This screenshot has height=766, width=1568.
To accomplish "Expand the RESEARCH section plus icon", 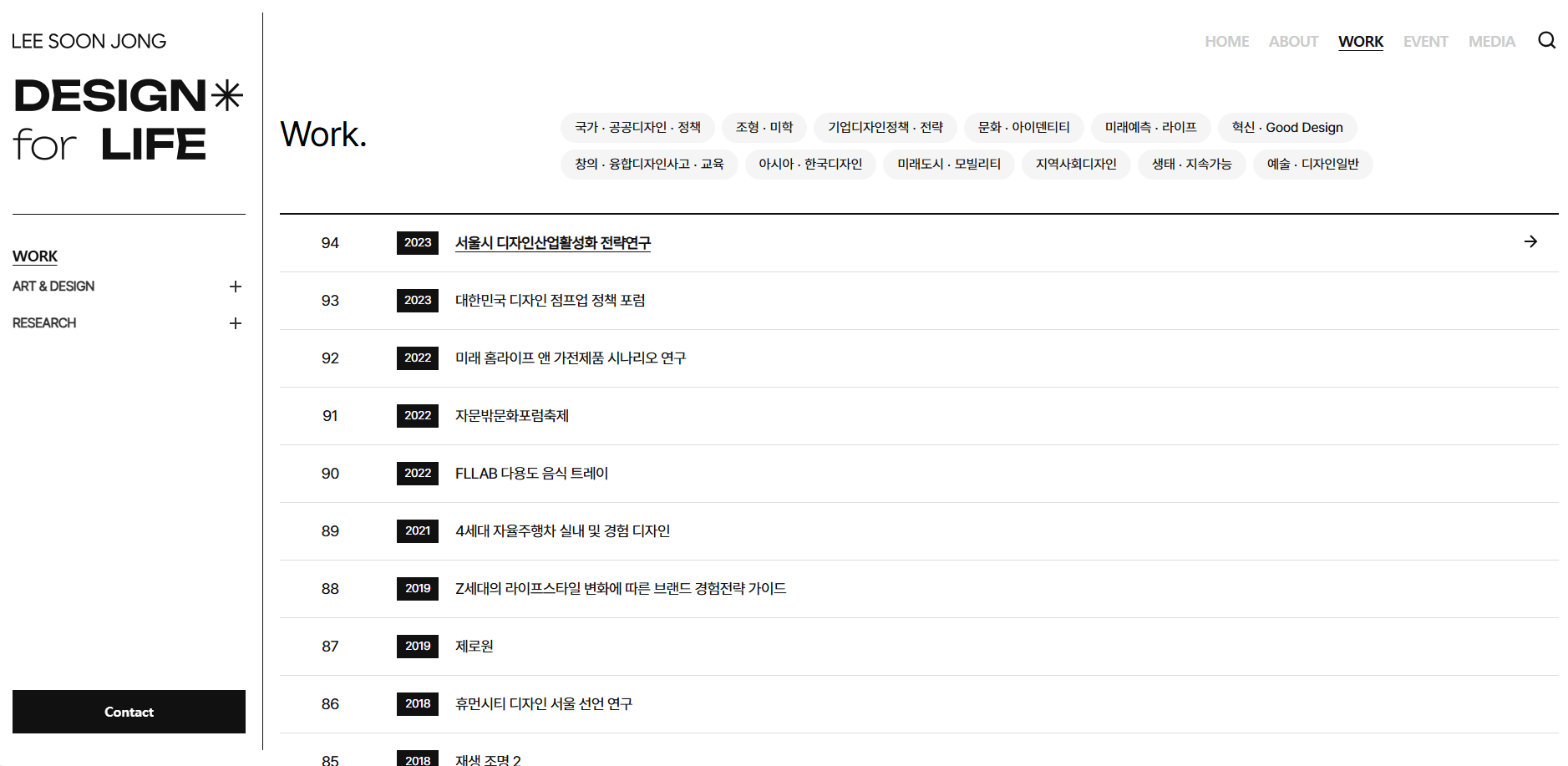I will 236,323.
